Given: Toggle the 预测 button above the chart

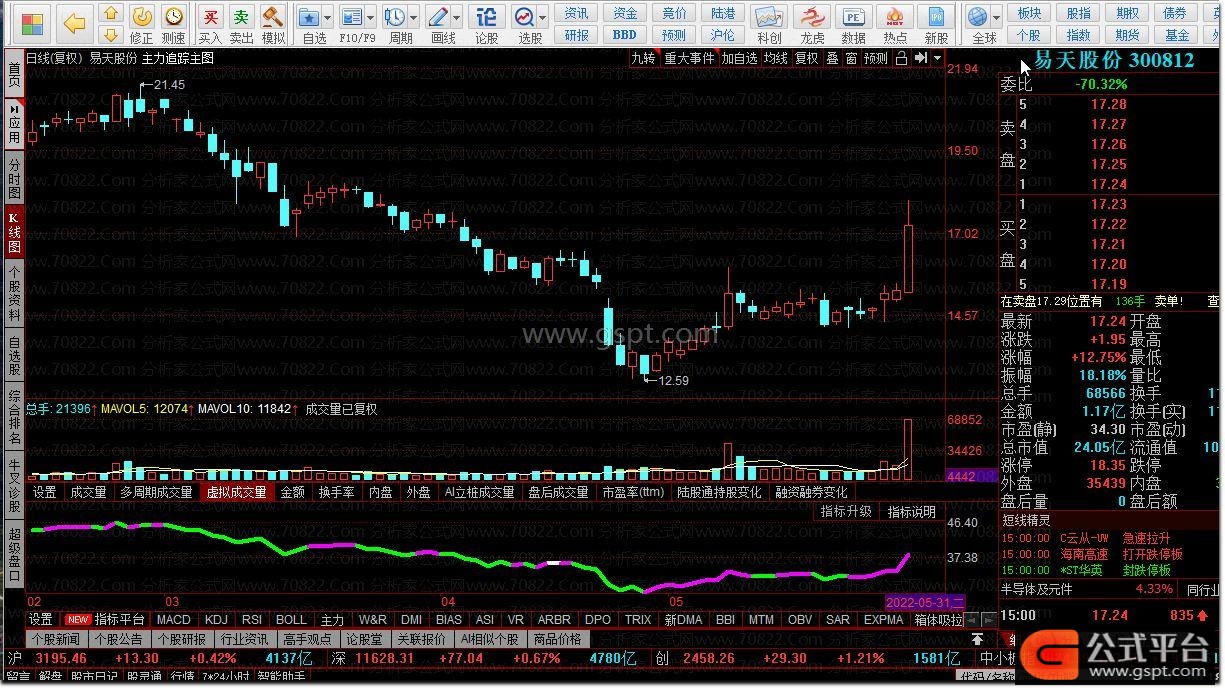Looking at the screenshot, I should pyautogui.click(x=876, y=58).
